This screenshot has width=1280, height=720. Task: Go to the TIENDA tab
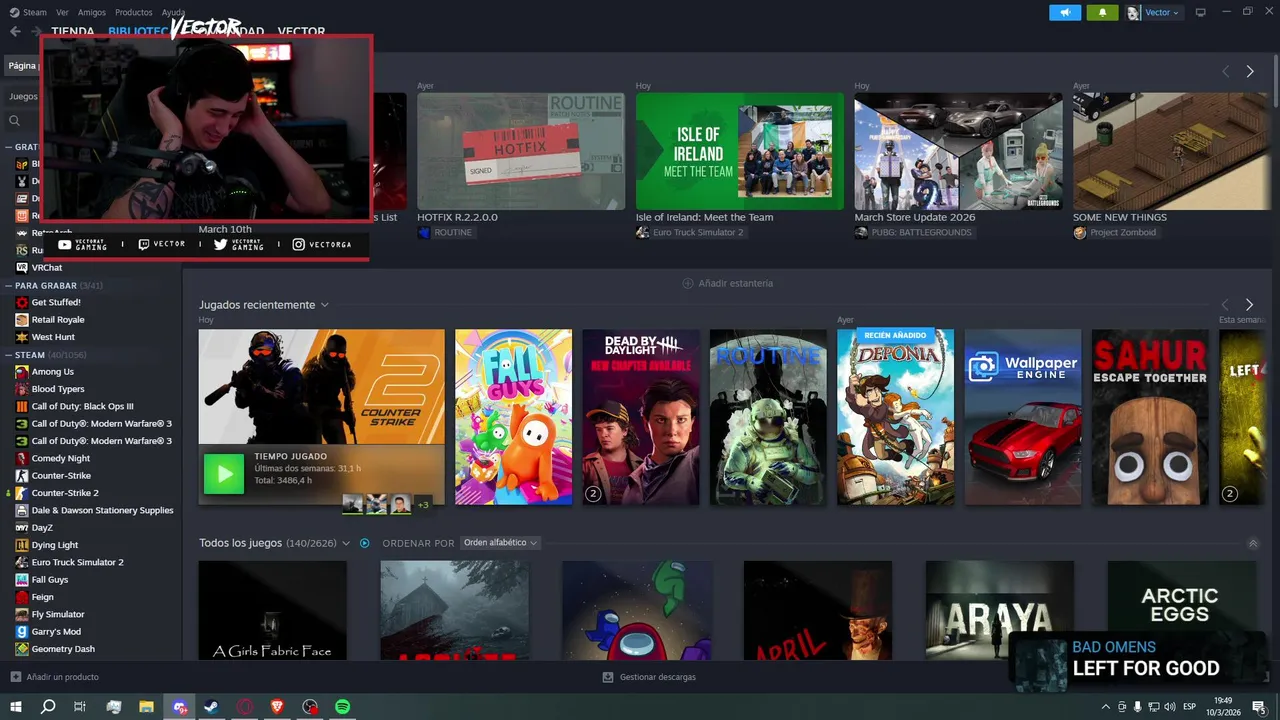tap(73, 32)
